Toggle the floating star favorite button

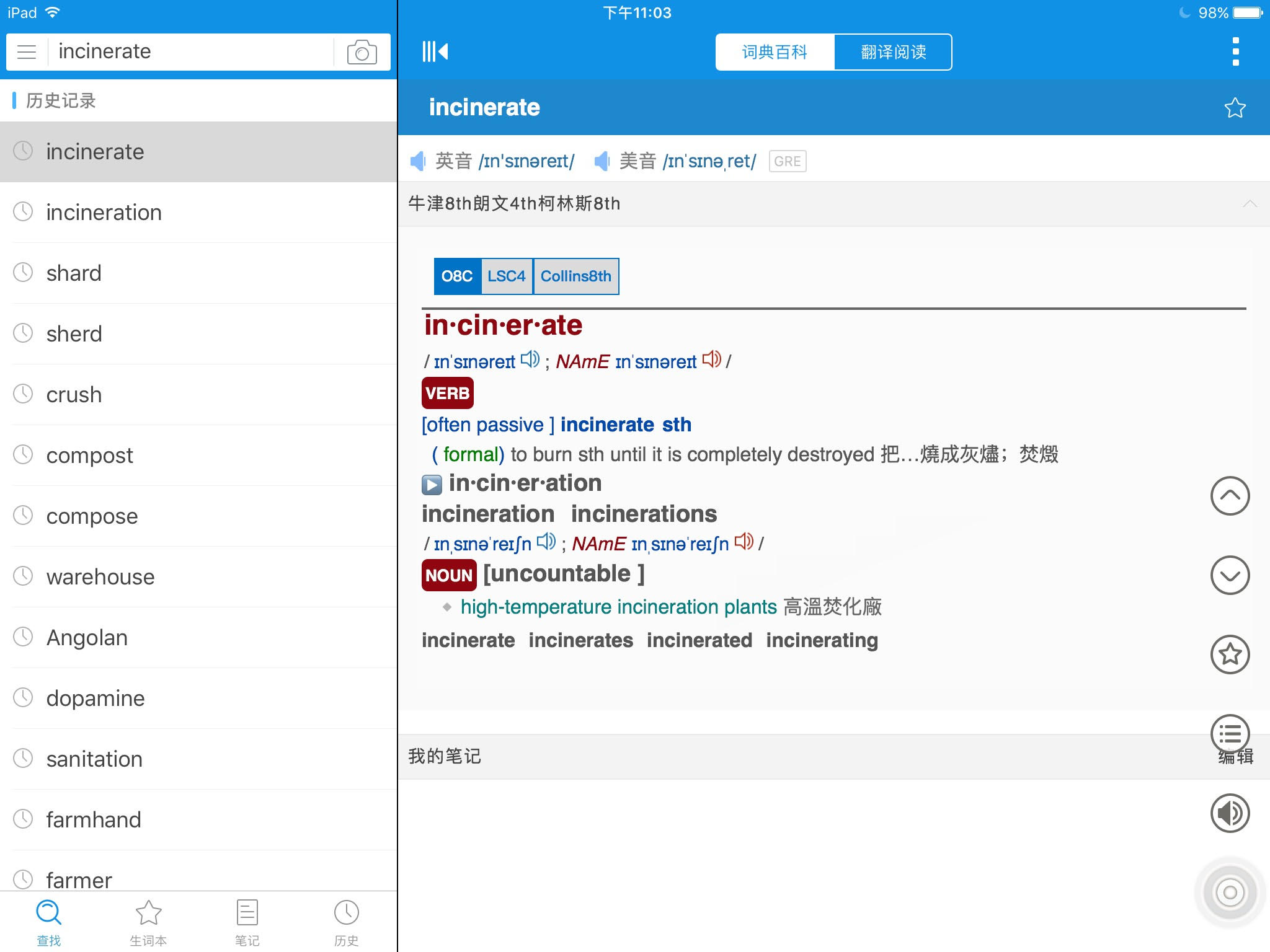[x=1229, y=654]
